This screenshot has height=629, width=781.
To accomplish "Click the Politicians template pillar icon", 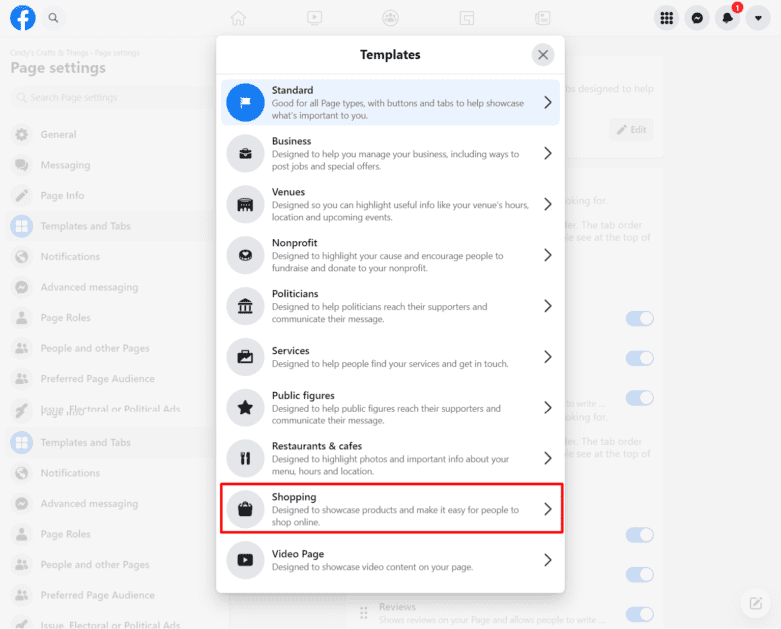I will pos(245,306).
